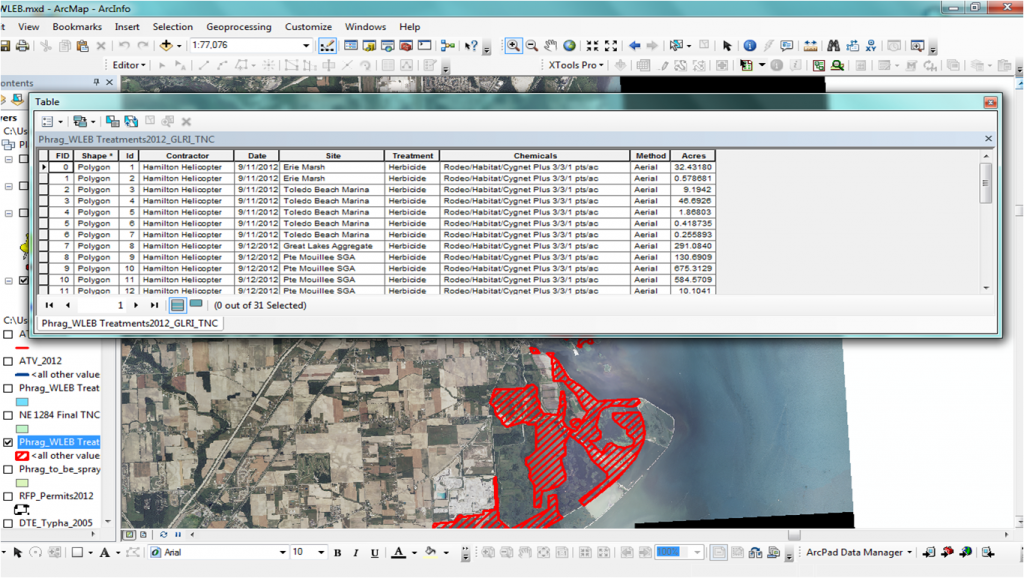Screen dimensions: 1024x578
Task: Select the Identify tool
Action: coord(750,45)
